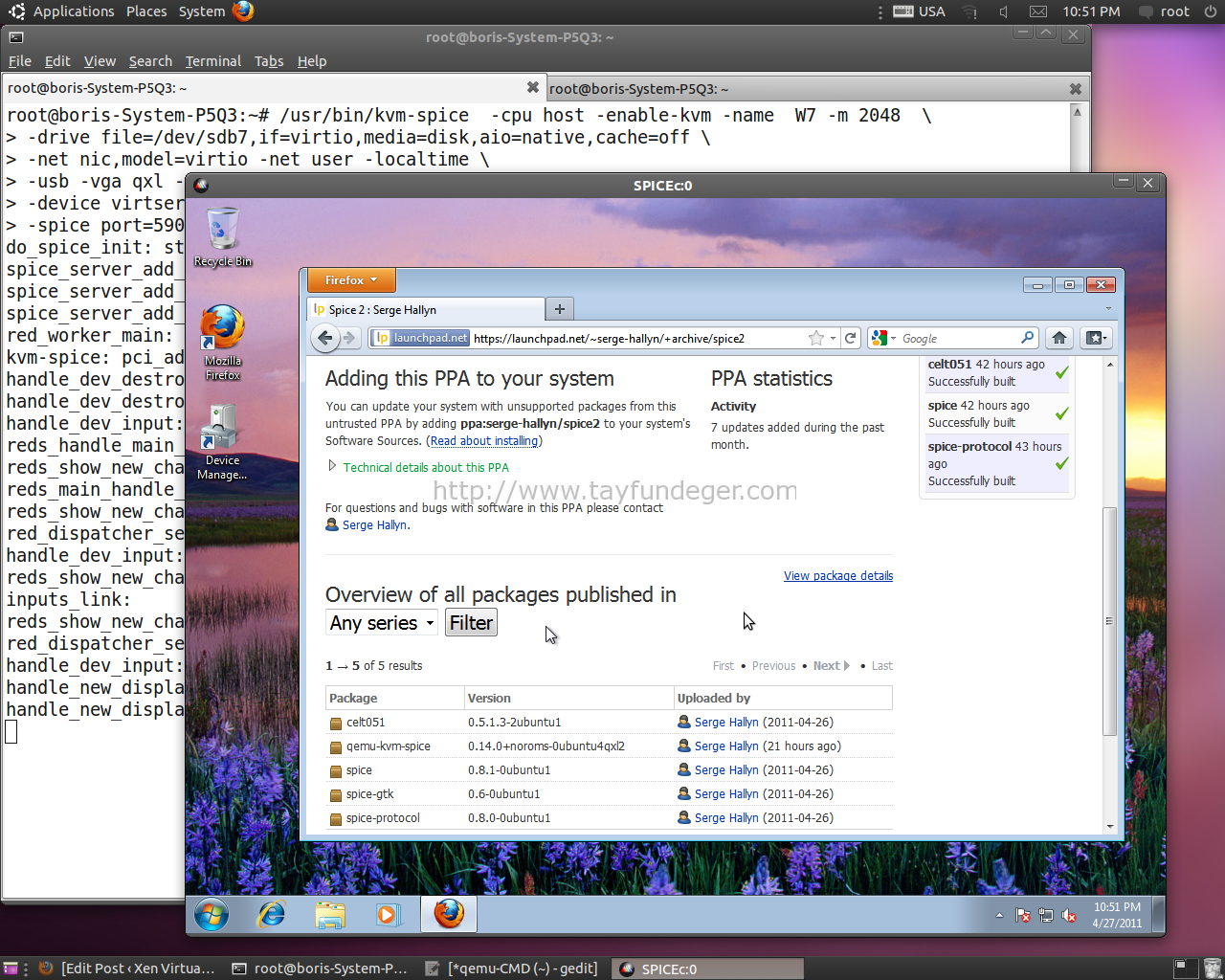Image resolution: width=1225 pixels, height=980 pixels.
Task: Open the Firefox orange menu button
Action: pos(351,280)
